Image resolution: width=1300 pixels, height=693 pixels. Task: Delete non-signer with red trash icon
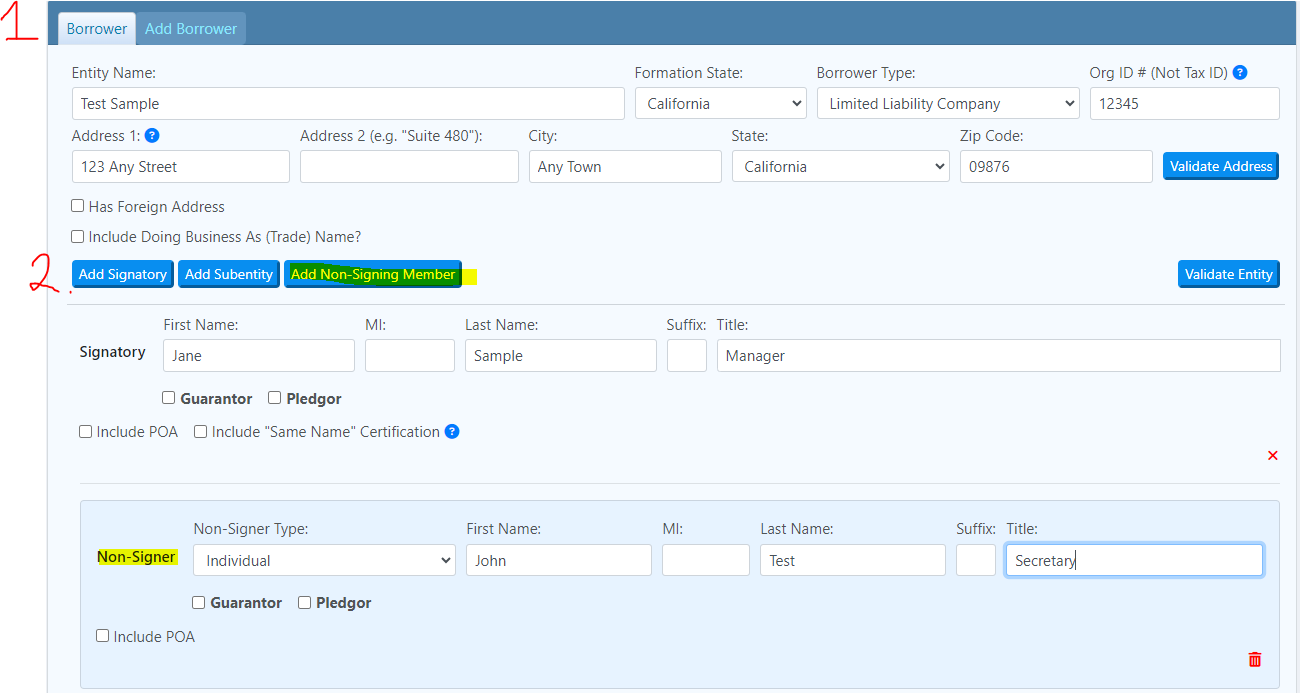pos(1254,659)
